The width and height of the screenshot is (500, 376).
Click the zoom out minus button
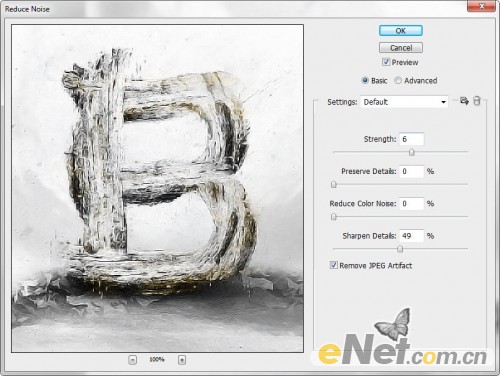pyautogui.click(x=133, y=360)
